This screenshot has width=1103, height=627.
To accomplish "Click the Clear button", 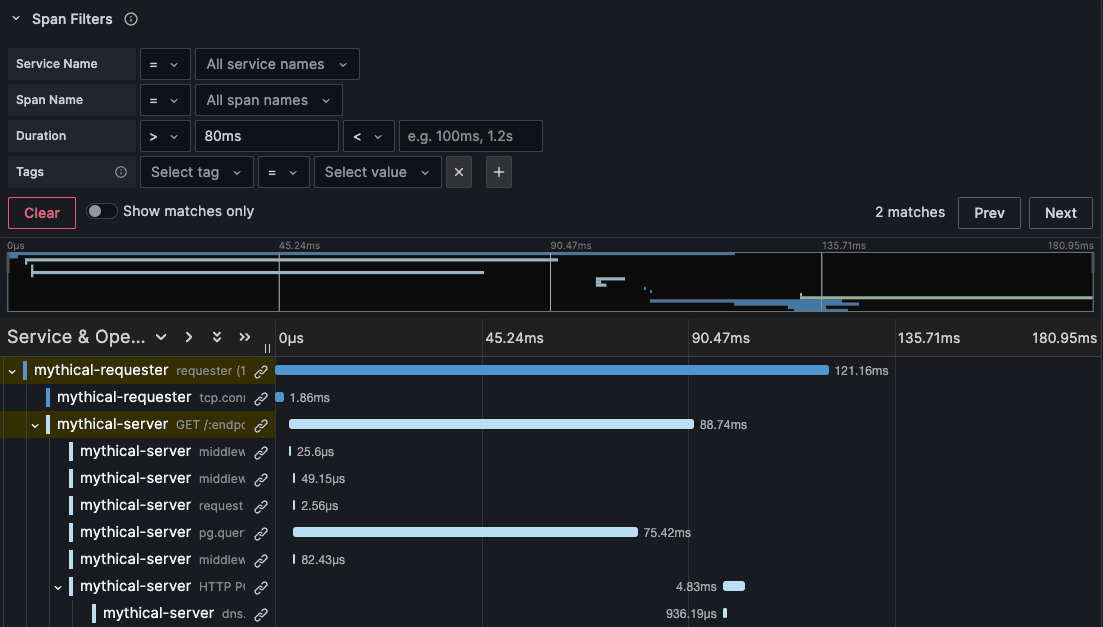I will (x=41, y=212).
